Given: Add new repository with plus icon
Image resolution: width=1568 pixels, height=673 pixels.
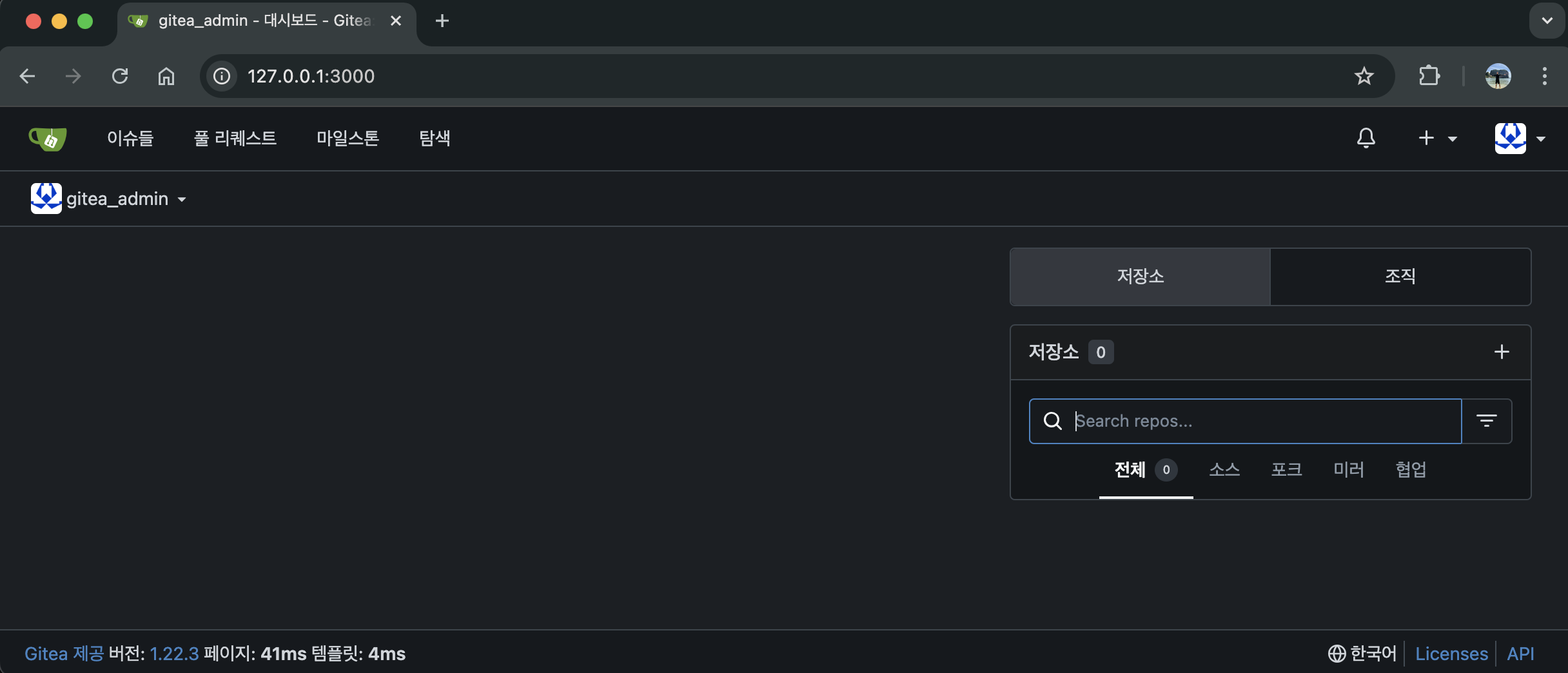Looking at the screenshot, I should (x=1502, y=352).
